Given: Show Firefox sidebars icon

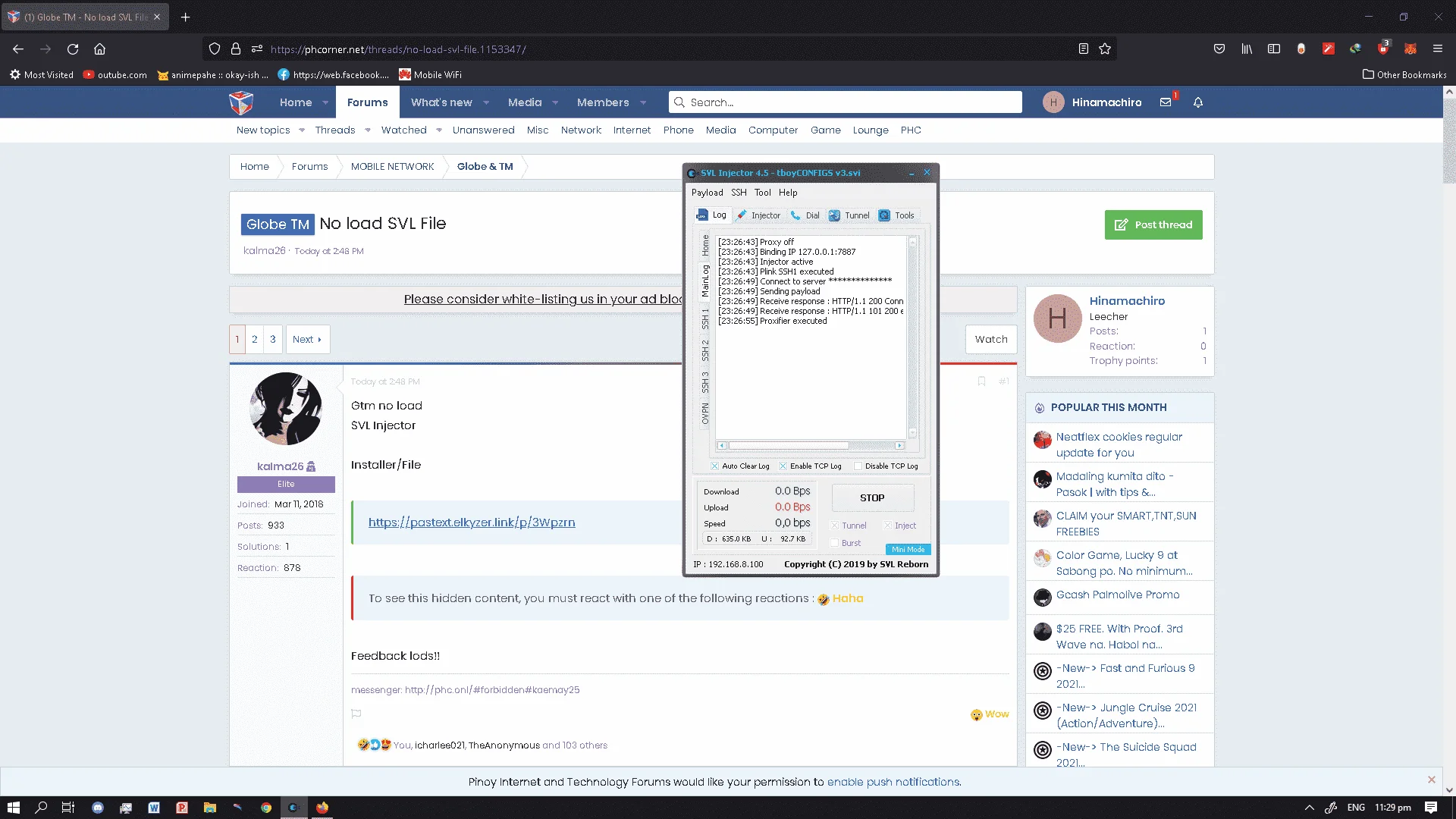Looking at the screenshot, I should click(x=1274, y=49).
